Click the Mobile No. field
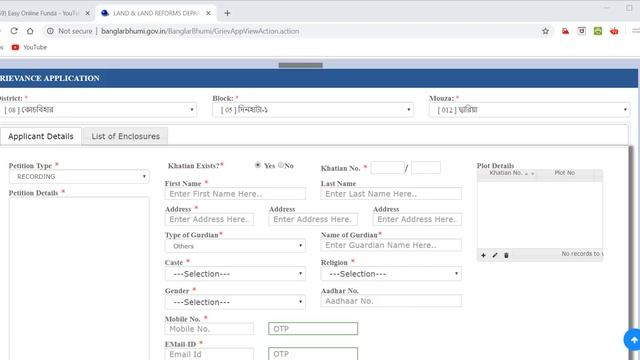This screenshot has width=640, height=360. click(209, 329)
